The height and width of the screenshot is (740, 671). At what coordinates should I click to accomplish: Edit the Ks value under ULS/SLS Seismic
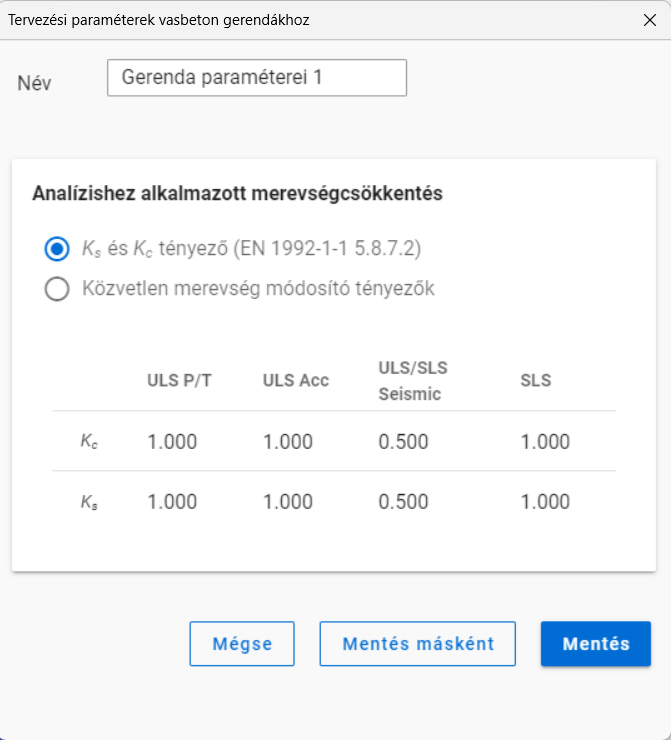pyautogui.click(x=403, y=502)
